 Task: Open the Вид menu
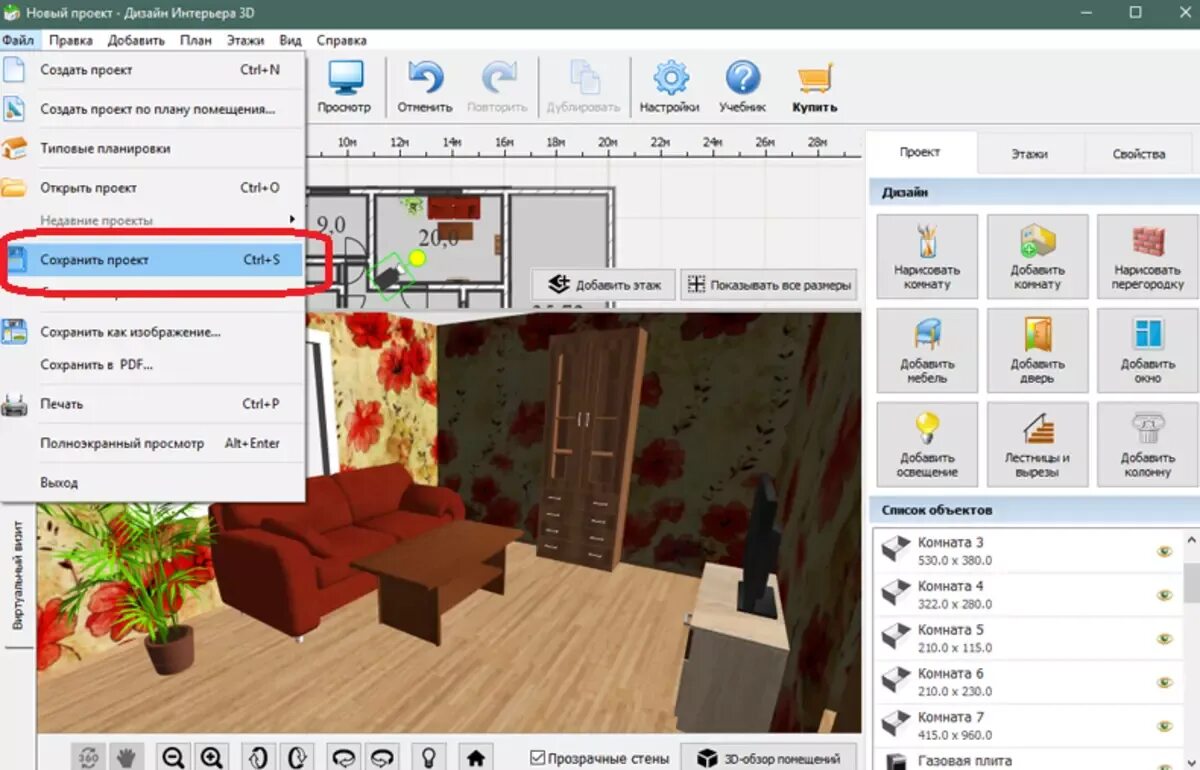[x=290, y=40]
